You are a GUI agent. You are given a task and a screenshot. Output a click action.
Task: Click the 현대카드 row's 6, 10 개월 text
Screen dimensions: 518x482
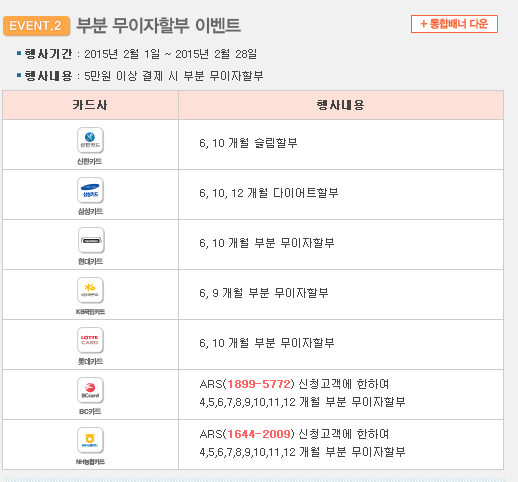click(x=267, y=243)
